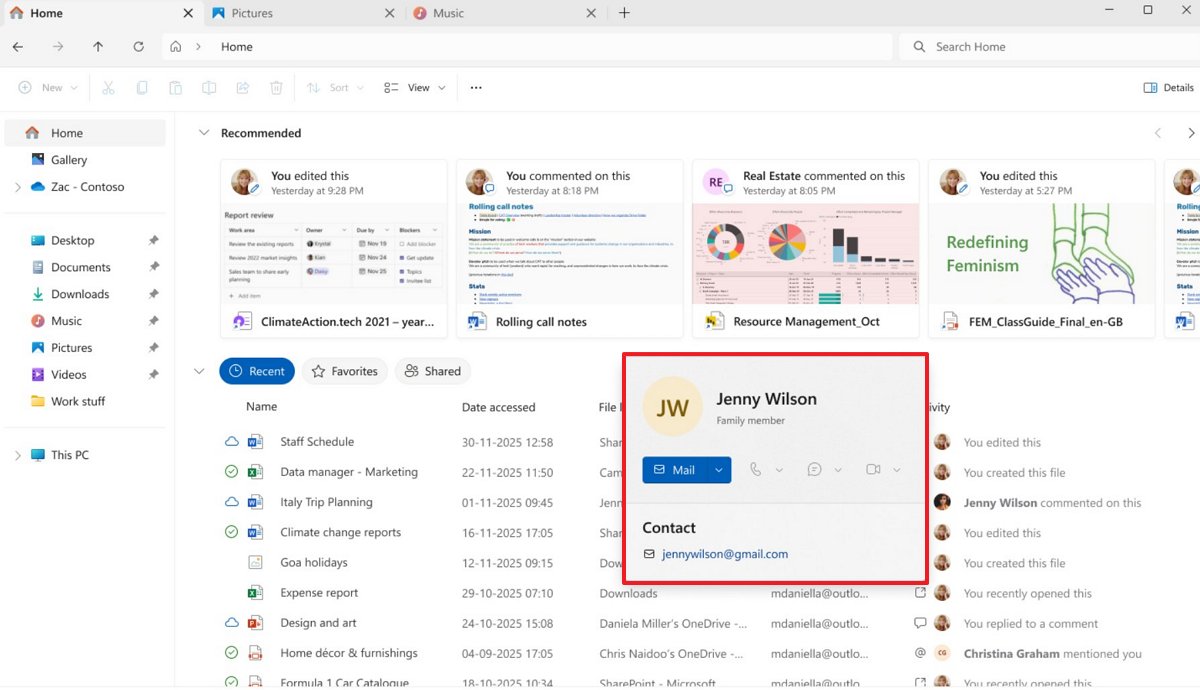Open the chat icon on the contact card
The image size is (1200, 690).
point(814,470)
